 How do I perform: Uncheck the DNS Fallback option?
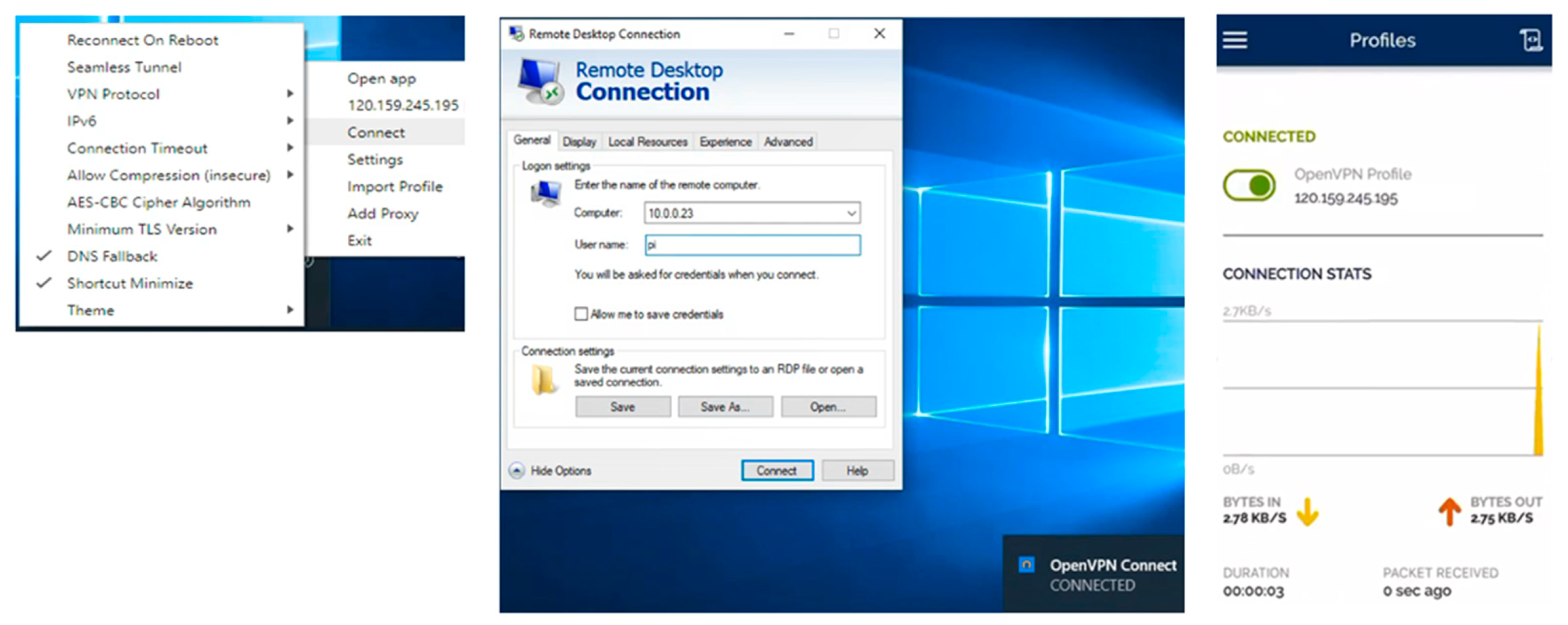pos(112,256)
